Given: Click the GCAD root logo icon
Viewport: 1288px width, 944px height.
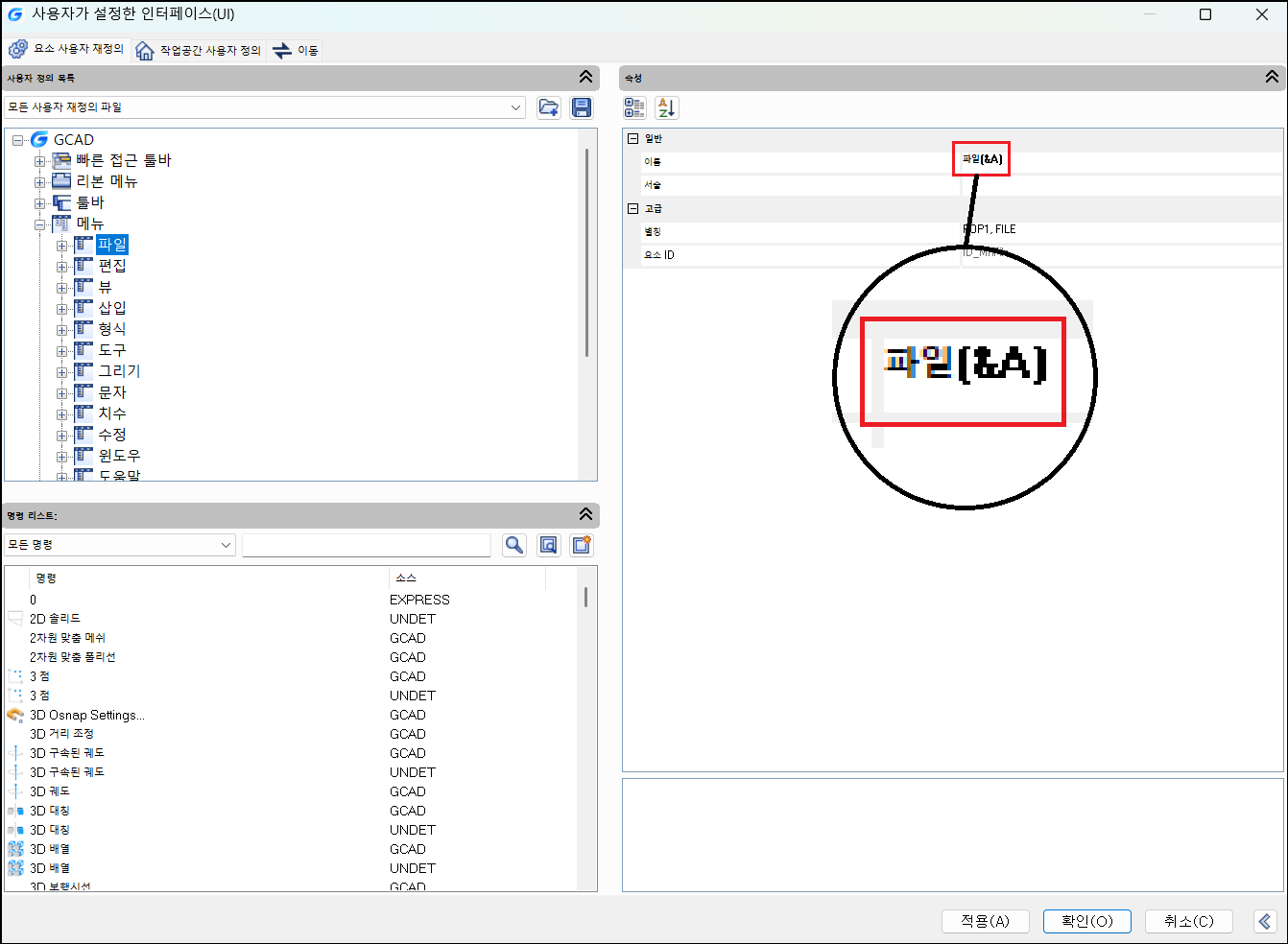Looking at the screenshot, I should (39, 139).
